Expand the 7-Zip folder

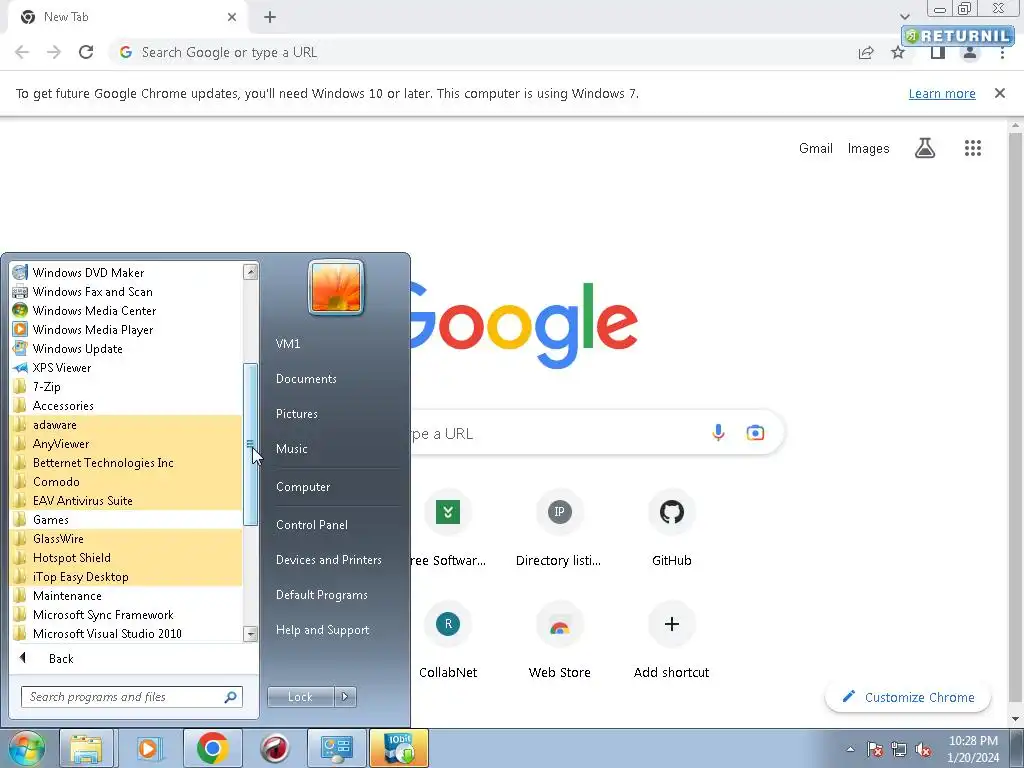[126, 387]
